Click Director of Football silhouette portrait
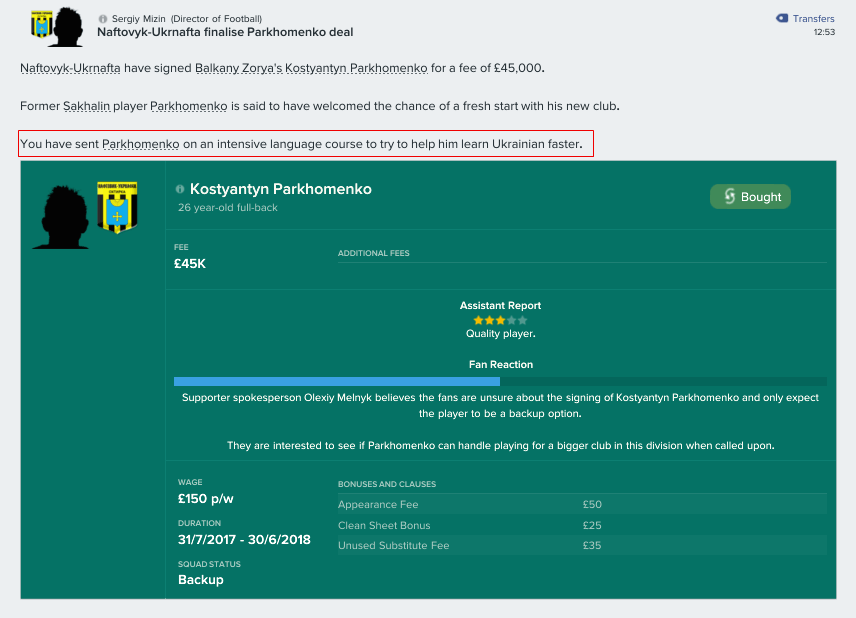The width and height of the screenshot is (856, 618). point(67,27)
